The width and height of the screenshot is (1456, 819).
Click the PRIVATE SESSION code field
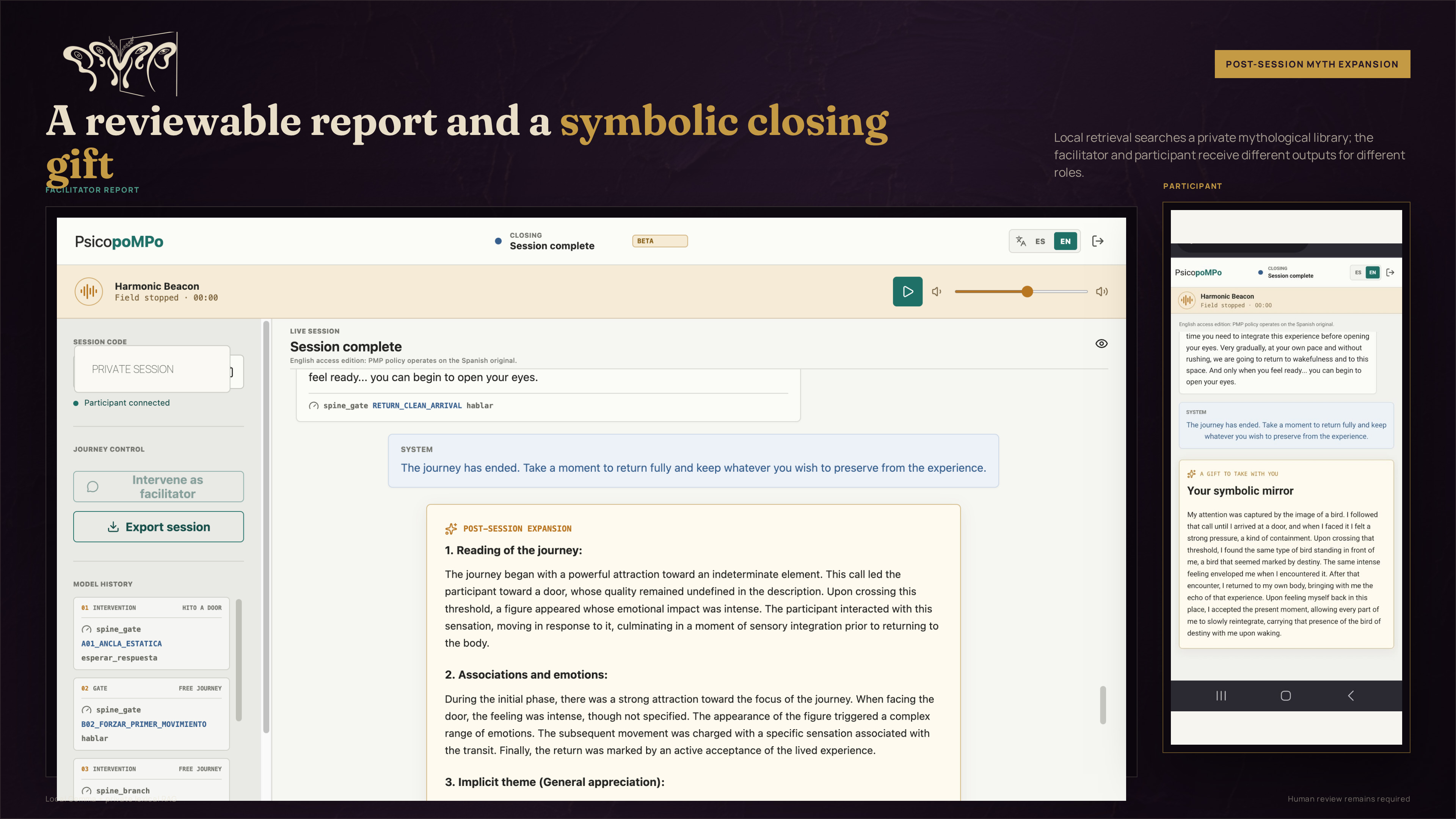[152, 369]
